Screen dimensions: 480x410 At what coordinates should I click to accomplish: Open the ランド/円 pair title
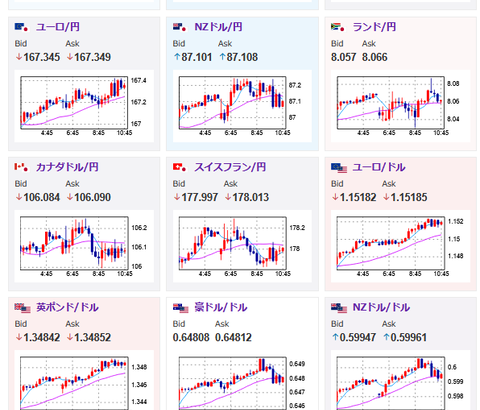click(374, 27)
